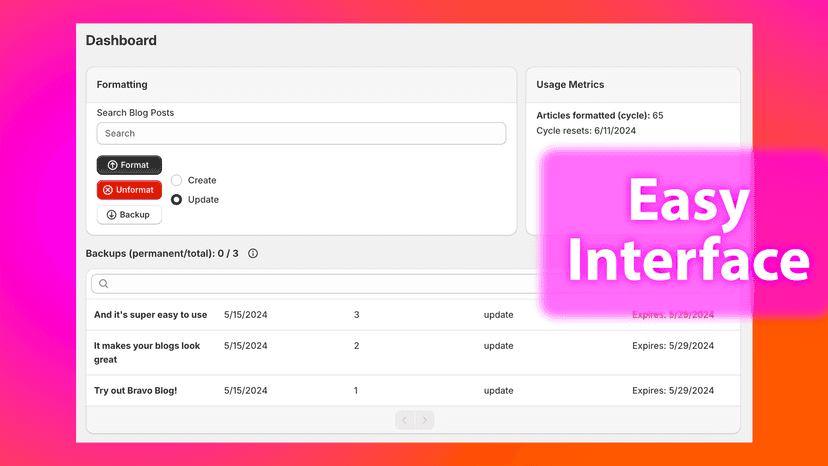The height and width of the screenshot is (466, 828).
Task: Click 'Cycle resets: 6/11/2024' text
Action: [x=586, y=131]
